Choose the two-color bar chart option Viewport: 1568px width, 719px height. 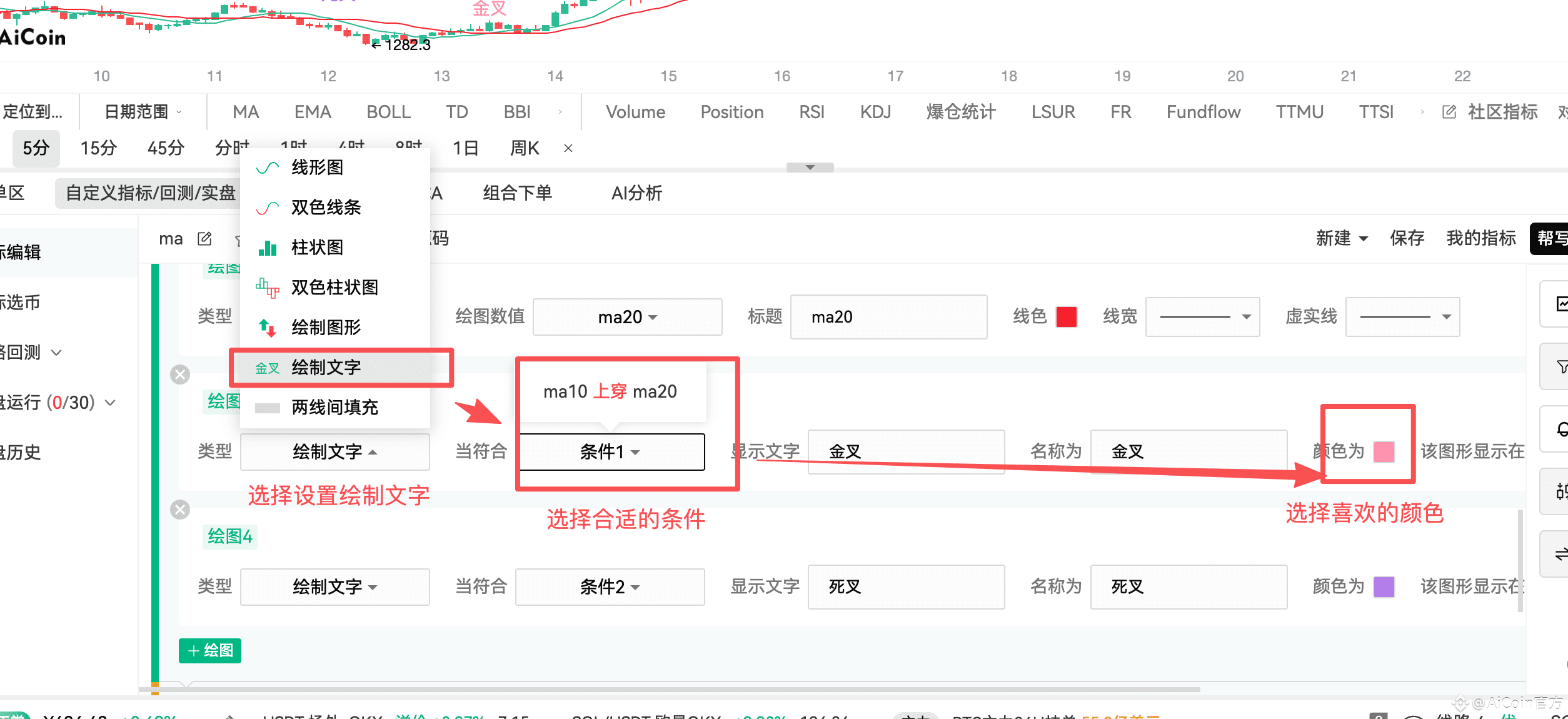coord(334,288)
